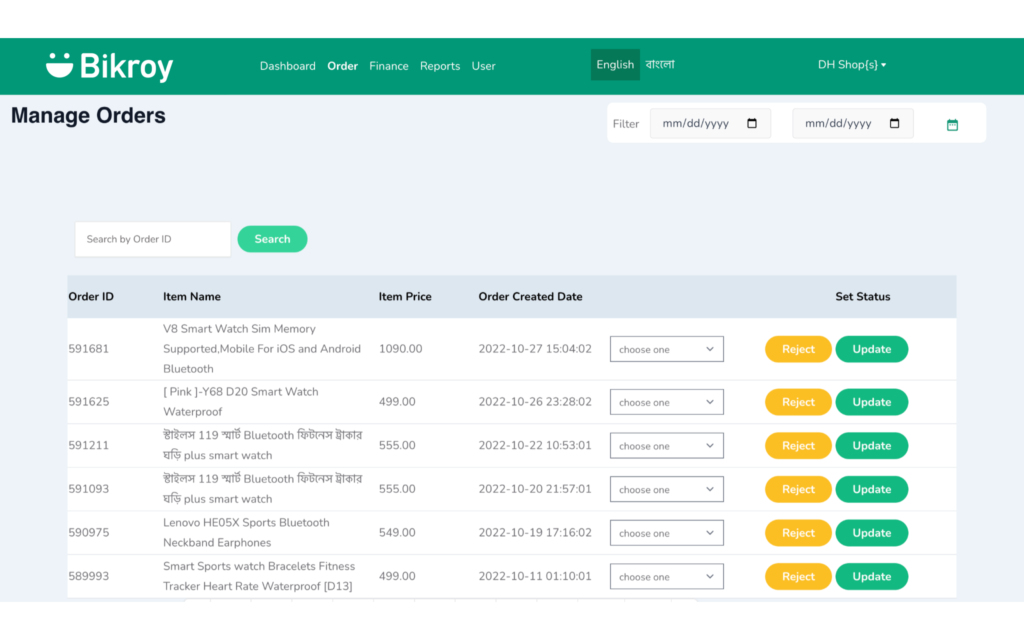1024x640 pixels.
Task: Open the Dashboard menu
Action: (x=287, y=66)
